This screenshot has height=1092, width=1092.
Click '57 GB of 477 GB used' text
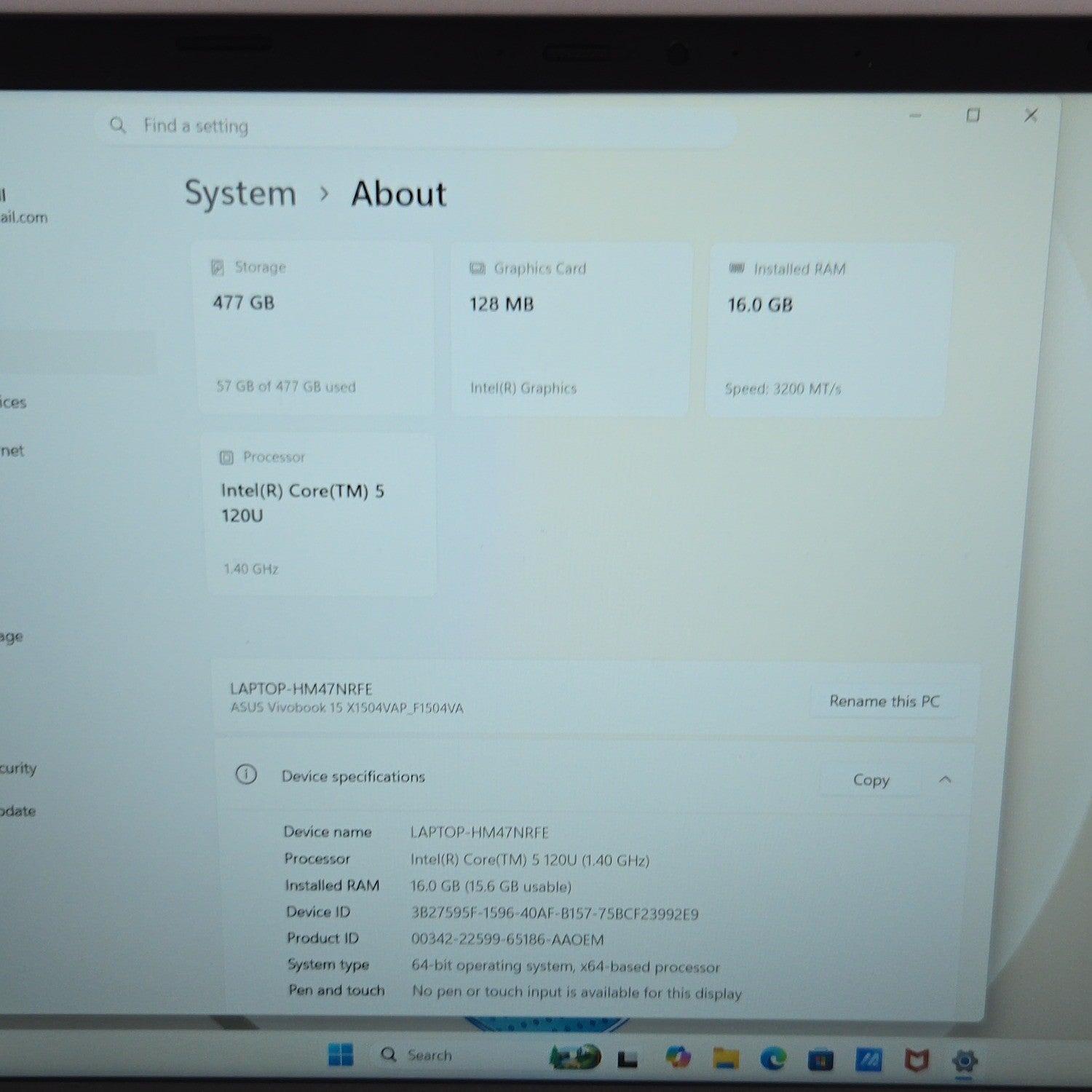286,387
